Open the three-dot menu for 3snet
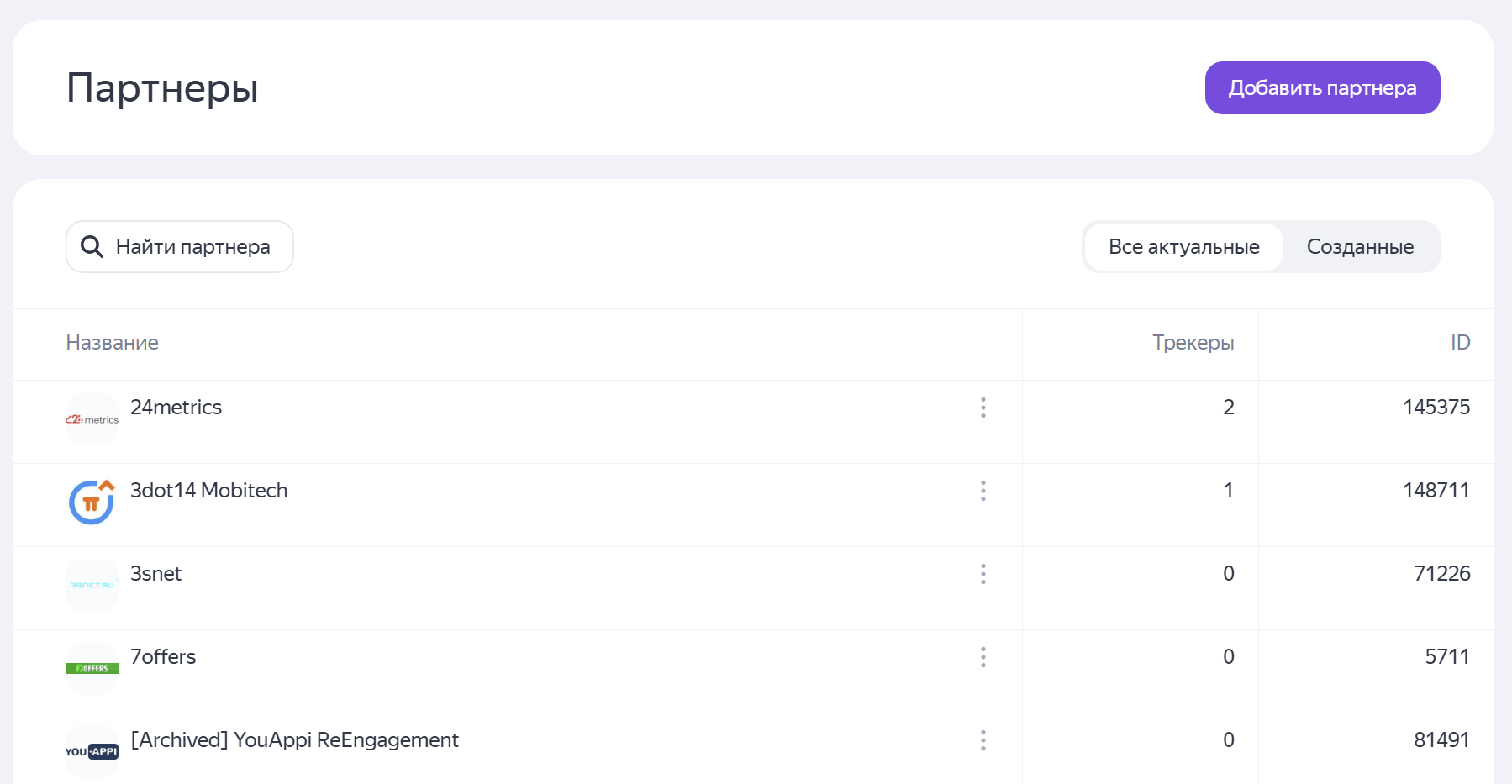Screen dimensions: 1512x784 [x=983, y=574]
